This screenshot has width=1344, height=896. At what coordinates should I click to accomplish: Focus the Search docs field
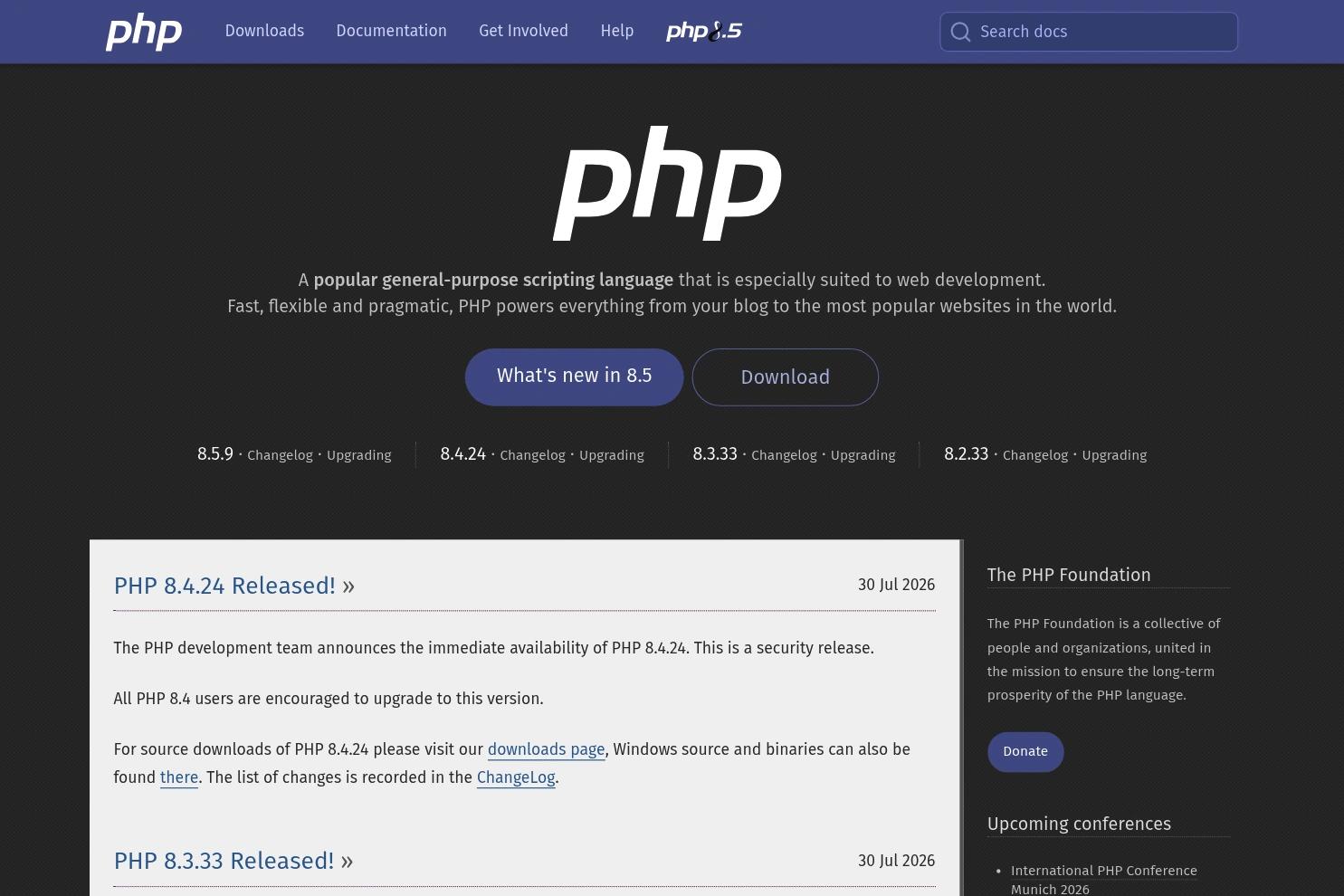click(x=1088, y=32)
